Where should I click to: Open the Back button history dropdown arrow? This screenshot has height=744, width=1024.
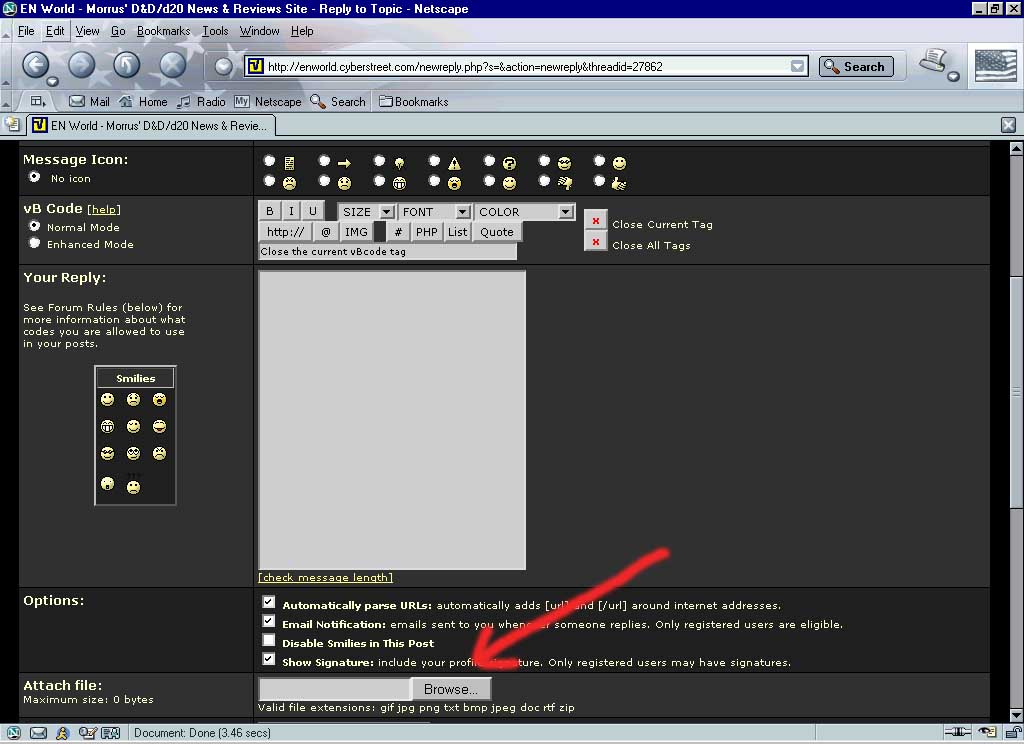click(52, 82)
